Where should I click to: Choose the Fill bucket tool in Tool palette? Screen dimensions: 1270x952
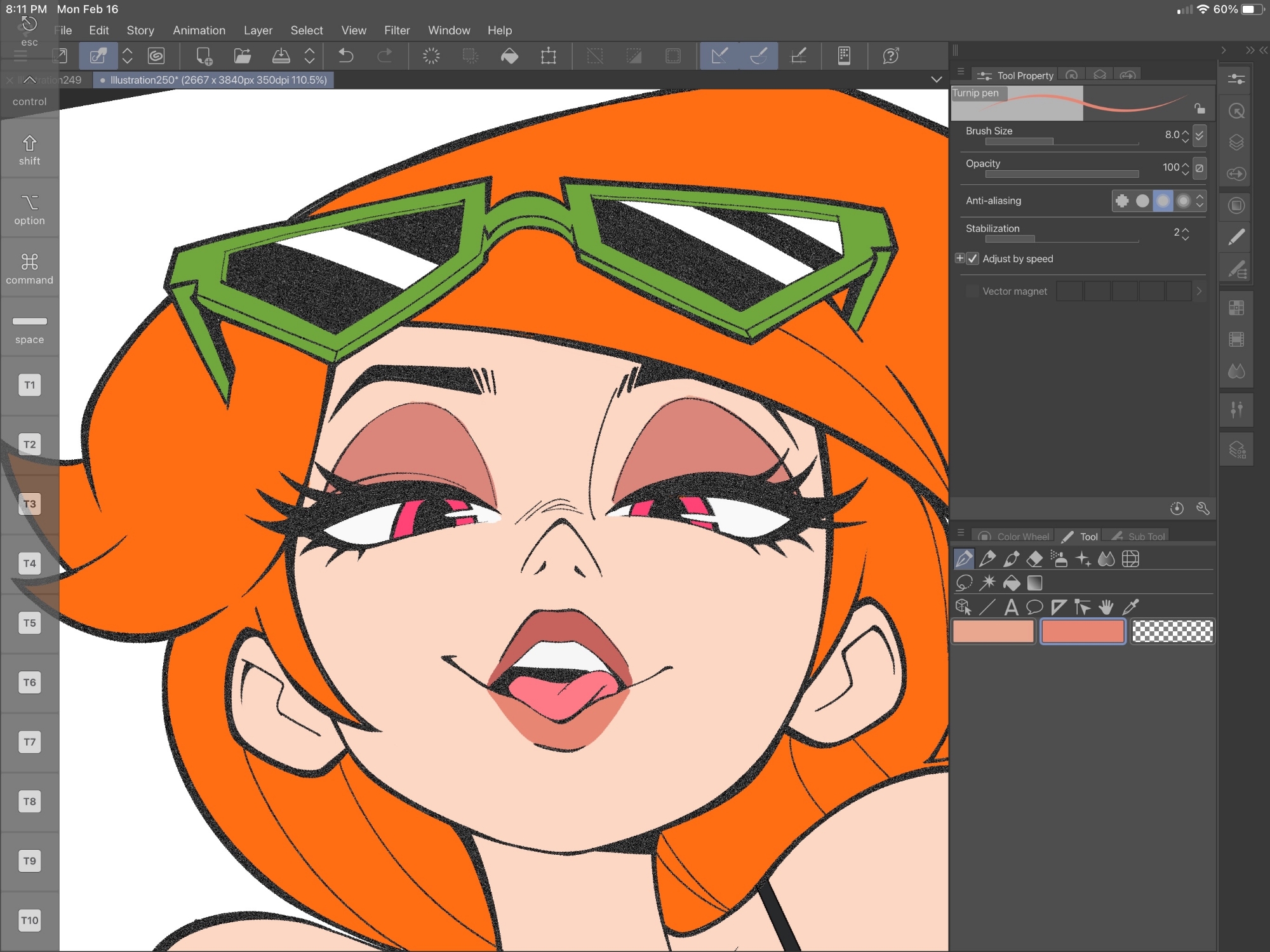pos(1012,583)
